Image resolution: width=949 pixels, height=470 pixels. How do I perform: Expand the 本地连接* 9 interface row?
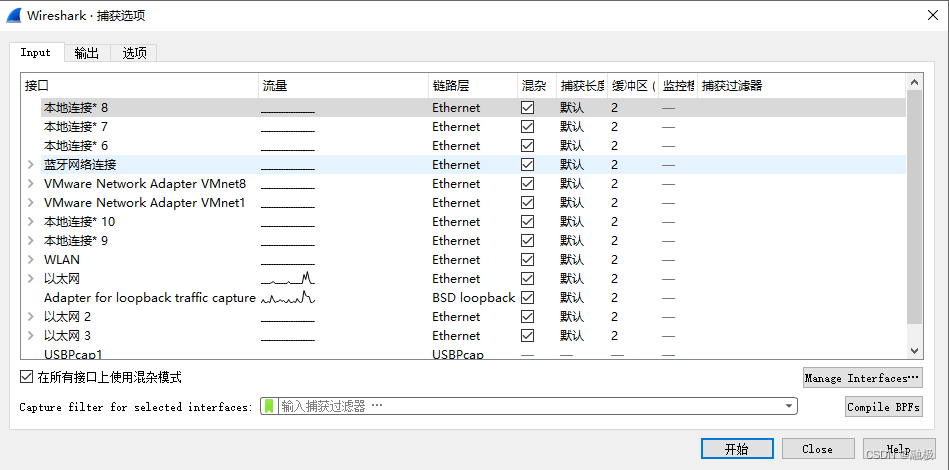(31, 241)
